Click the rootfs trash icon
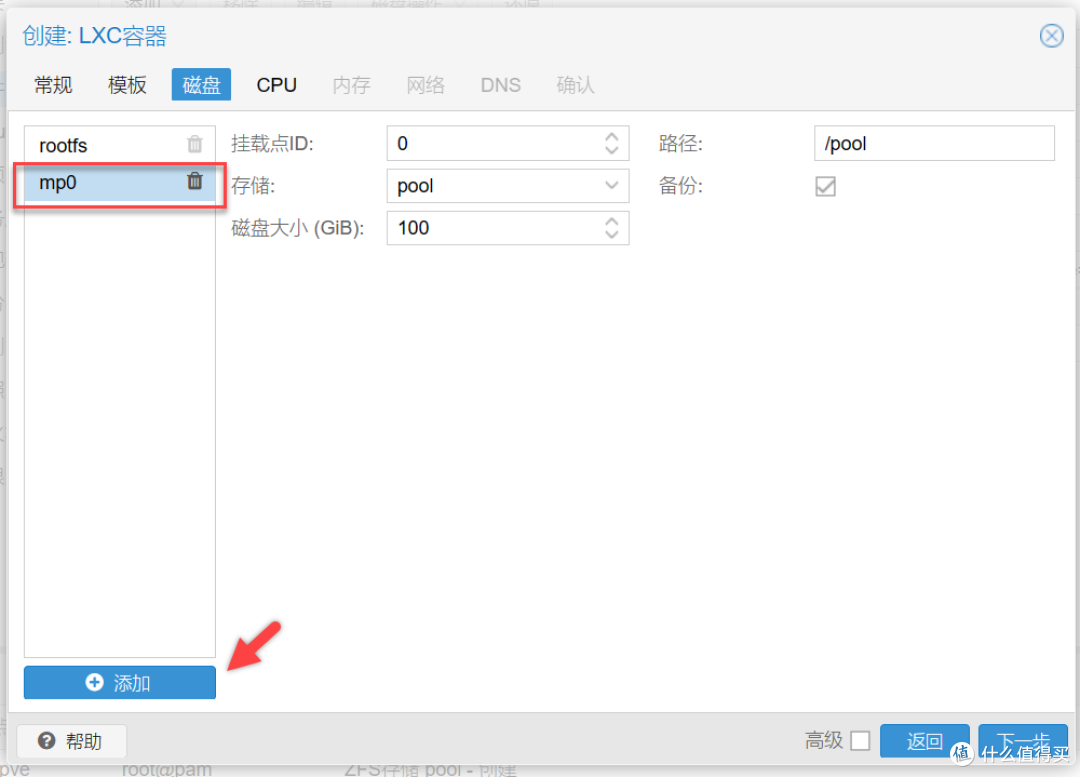The width and height of the screenshot is (1080, 777). 195,144
